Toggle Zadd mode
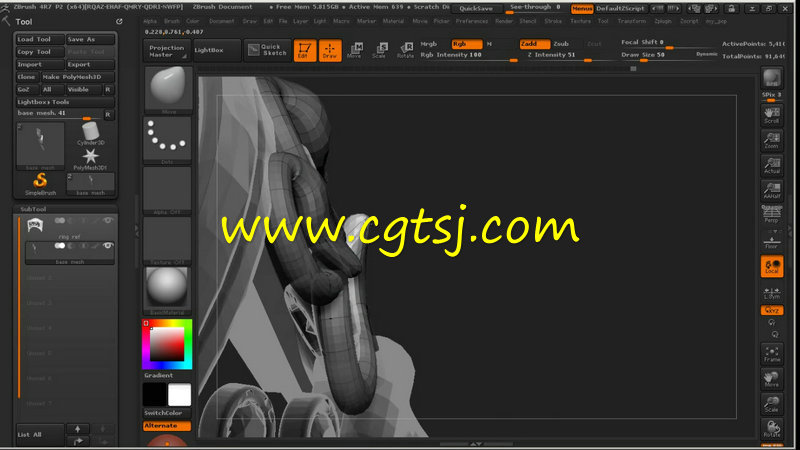Viewport: 800px width, 450px height. (535, 44)
